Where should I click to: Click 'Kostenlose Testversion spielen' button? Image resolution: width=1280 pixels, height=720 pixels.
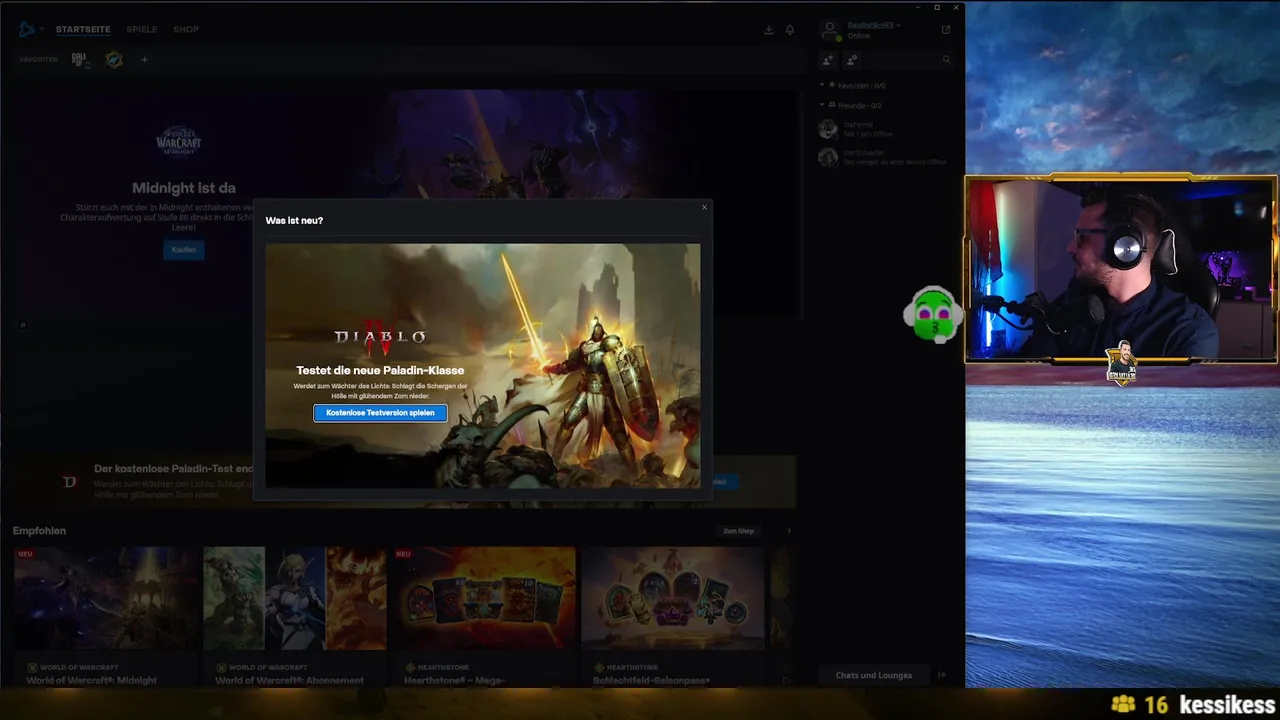click(x=380, y=413)
